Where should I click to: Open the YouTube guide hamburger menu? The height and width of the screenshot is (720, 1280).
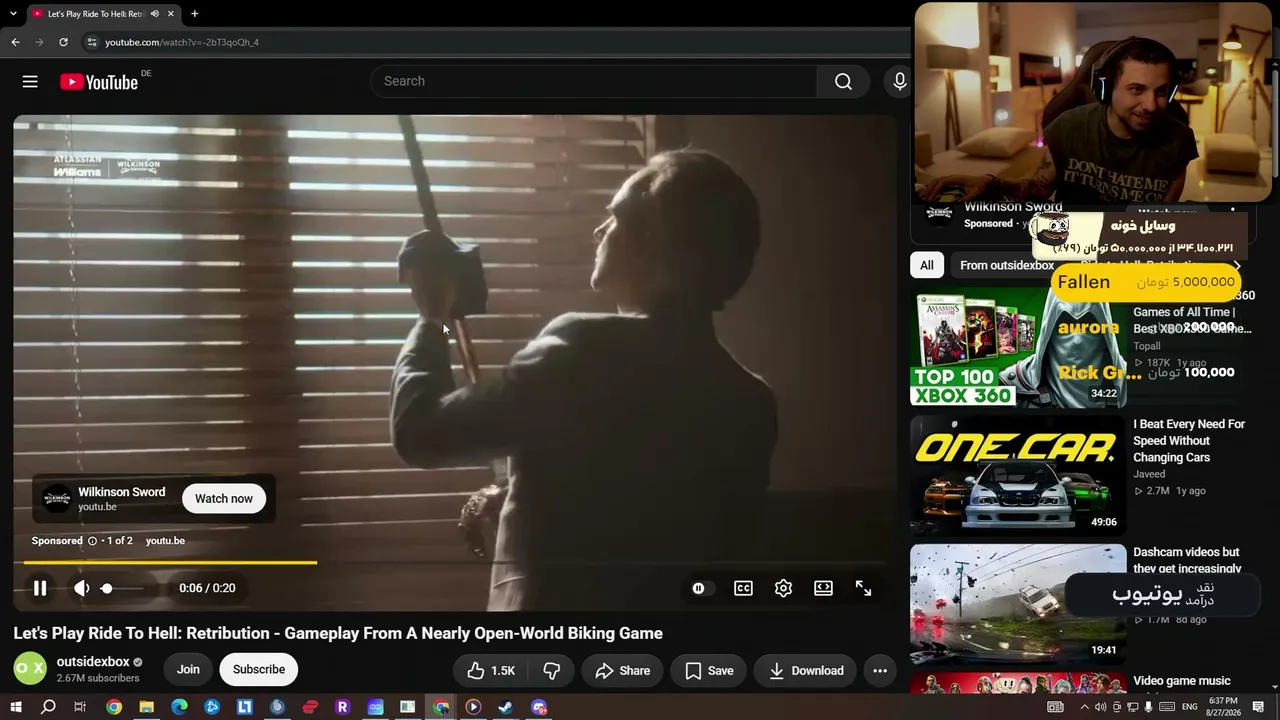[x=30, y=82]
